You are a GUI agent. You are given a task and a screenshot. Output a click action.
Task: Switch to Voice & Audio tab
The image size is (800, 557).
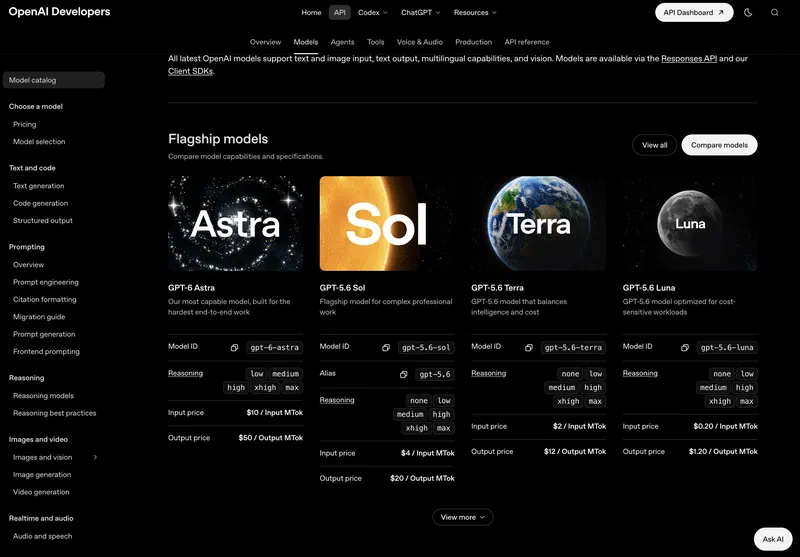[x=419, y=42]
